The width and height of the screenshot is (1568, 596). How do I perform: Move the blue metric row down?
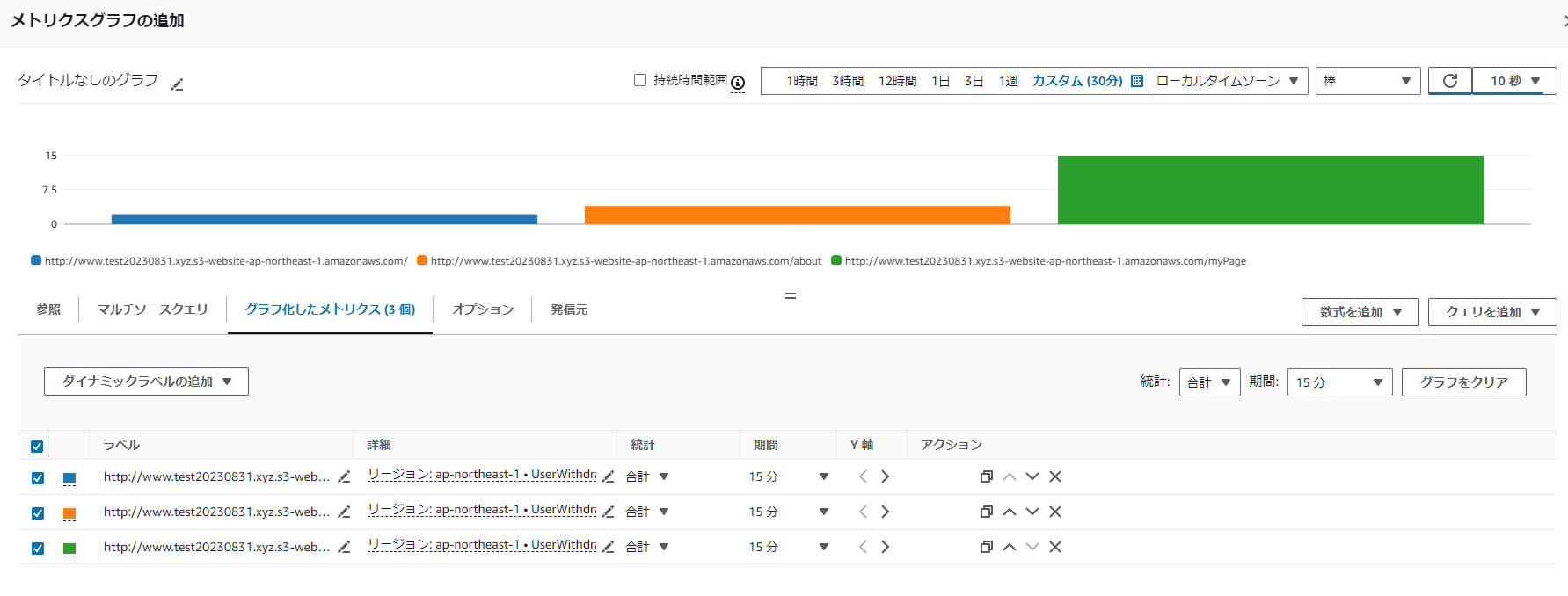point(1032,476)
